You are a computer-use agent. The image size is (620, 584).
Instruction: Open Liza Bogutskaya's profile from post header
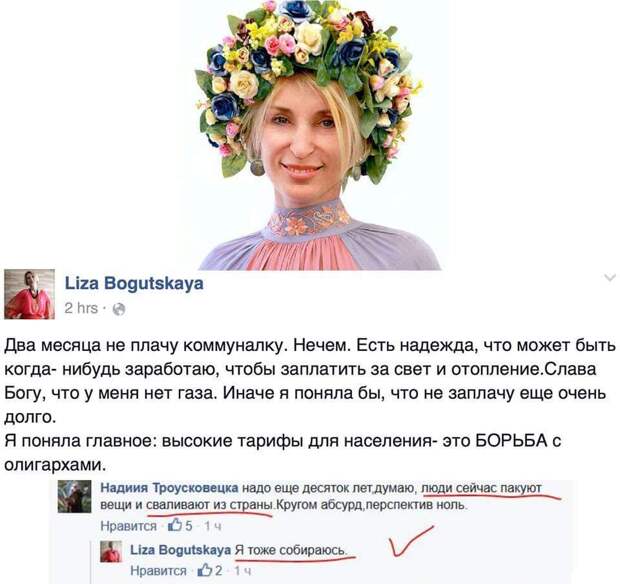(x=134, y=283)
